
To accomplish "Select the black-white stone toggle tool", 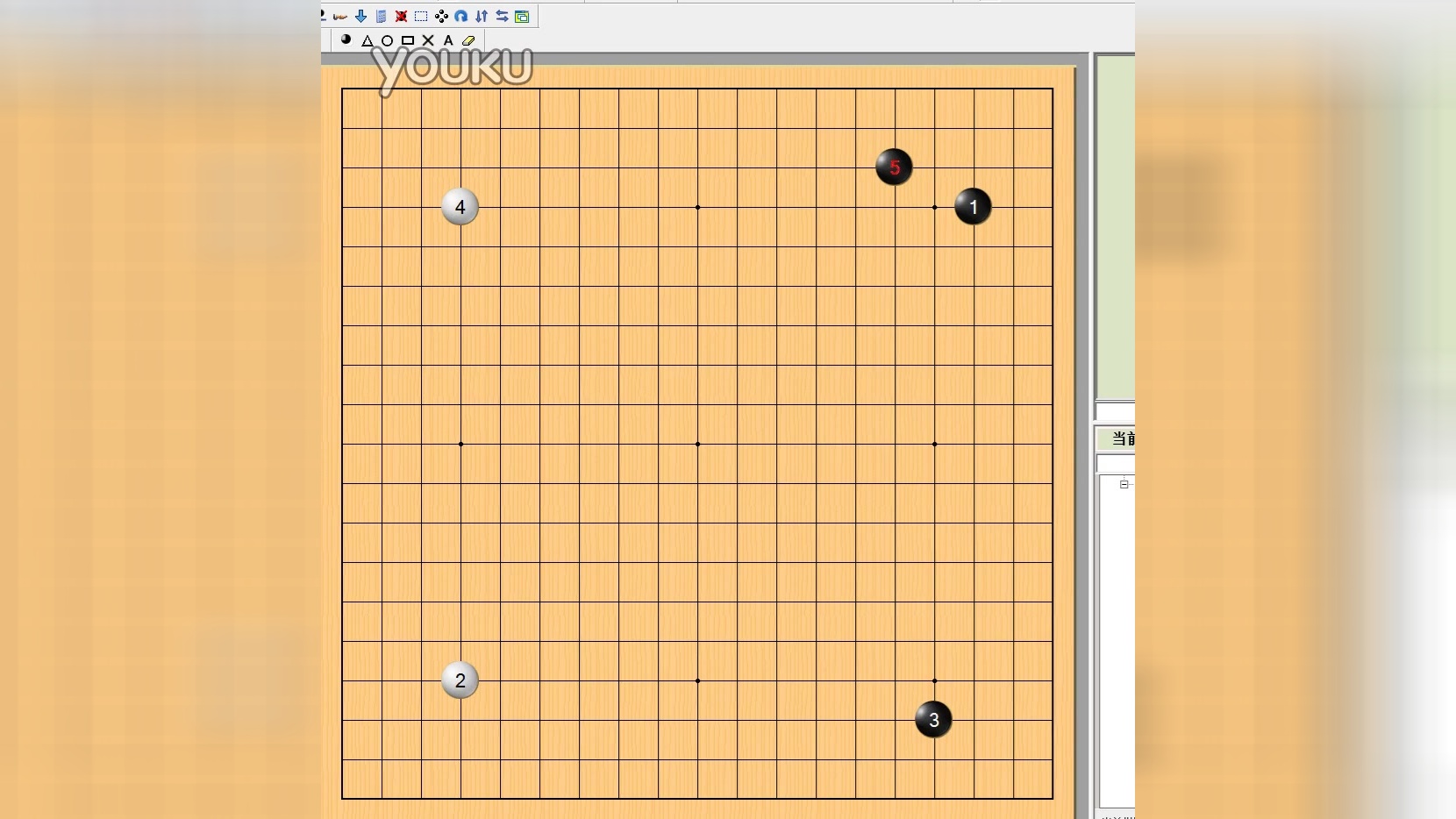I will 346,39.
